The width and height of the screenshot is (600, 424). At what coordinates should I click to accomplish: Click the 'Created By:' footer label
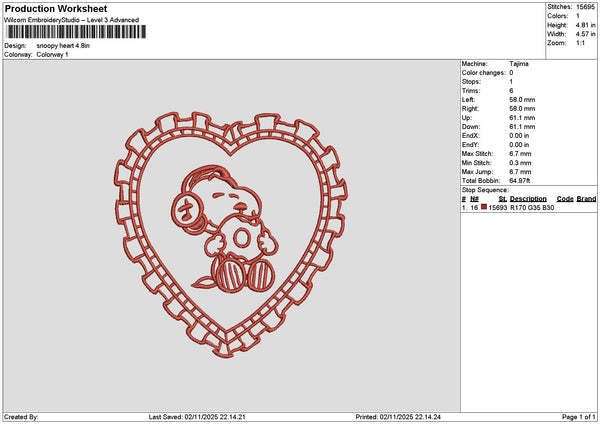(21, 417)
